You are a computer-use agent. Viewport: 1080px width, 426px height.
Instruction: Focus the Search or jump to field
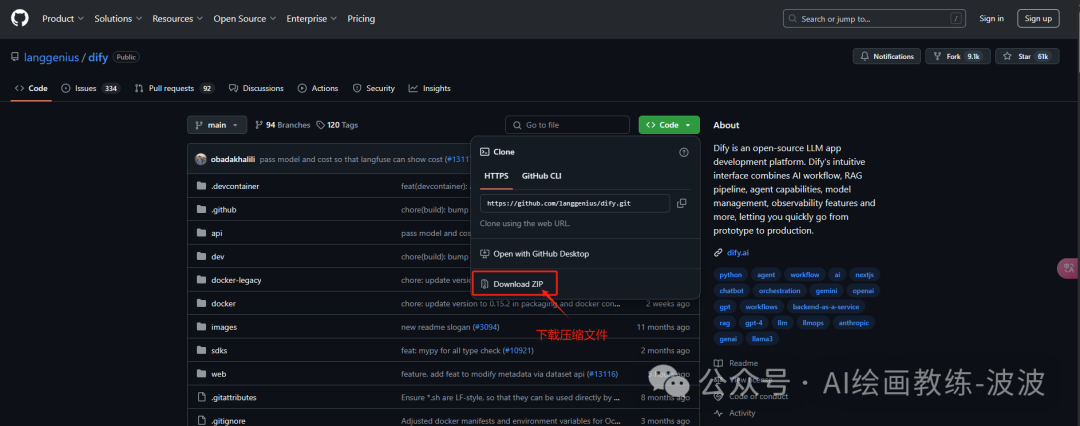tap(874, 19)
